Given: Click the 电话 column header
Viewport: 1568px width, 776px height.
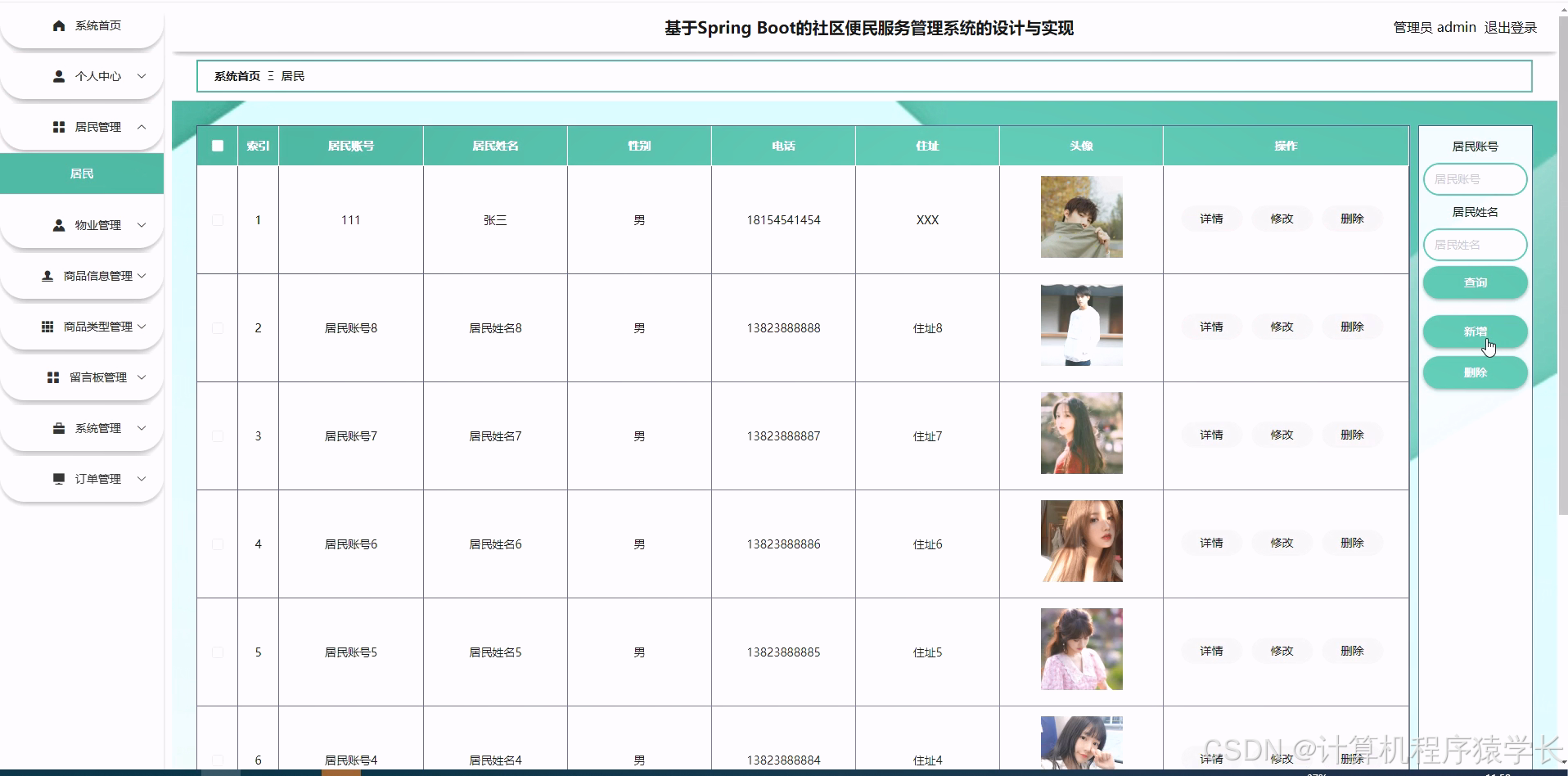Looking at the screenshot, I should coord(783,146).
